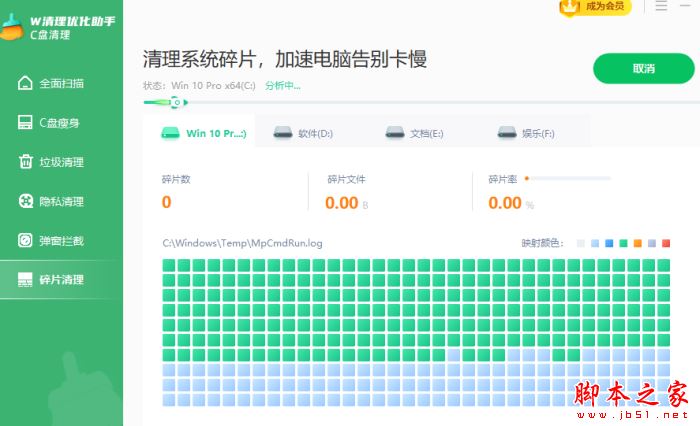Switch to 软件(D:) drive tab

311,131
